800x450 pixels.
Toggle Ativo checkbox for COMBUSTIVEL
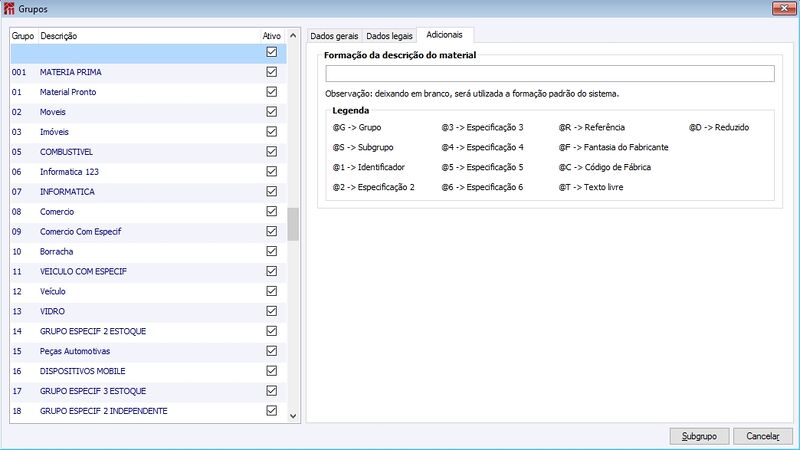(271, 152)
